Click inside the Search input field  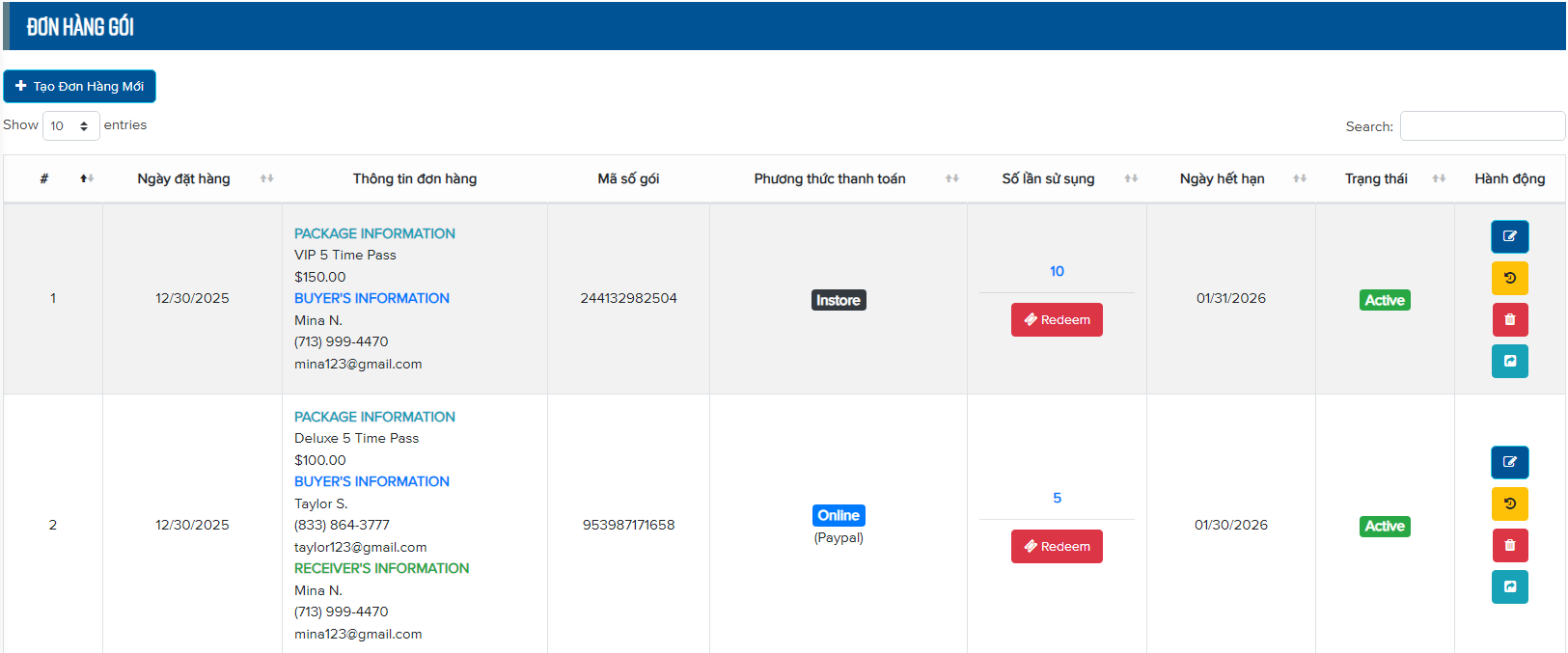[x=1481, y=126]
